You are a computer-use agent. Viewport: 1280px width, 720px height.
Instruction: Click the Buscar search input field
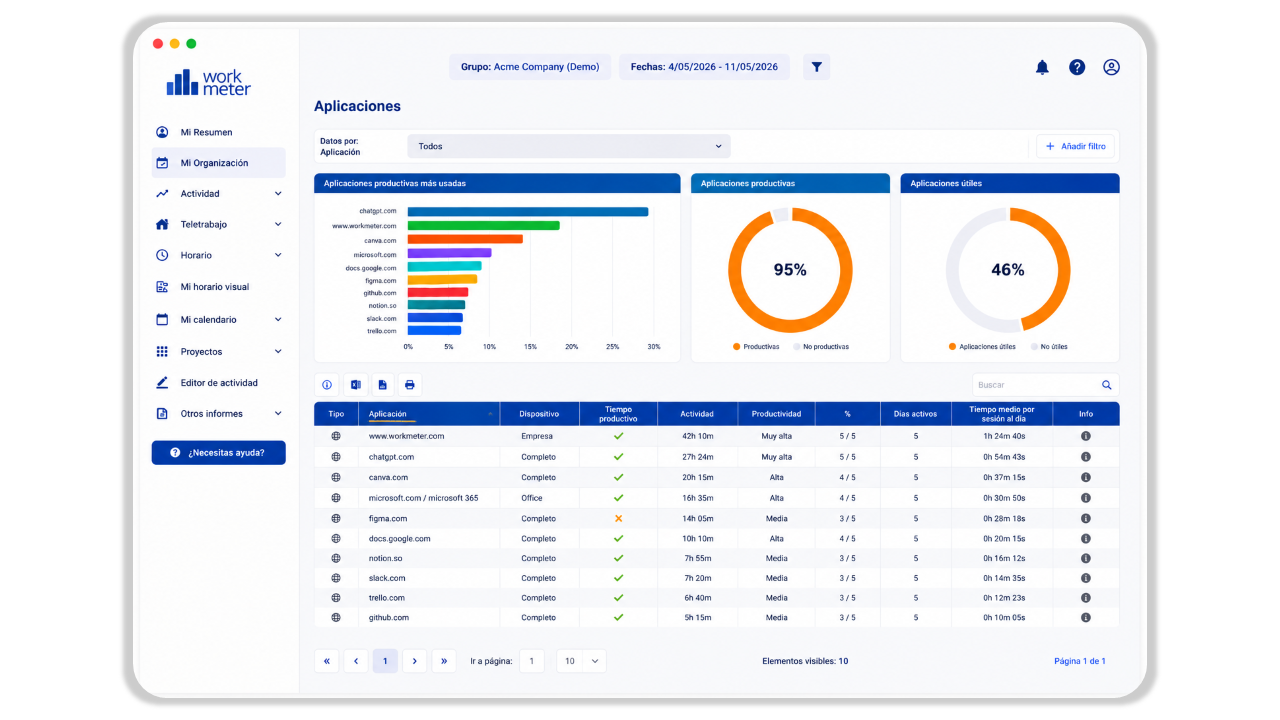[1035, 385]
